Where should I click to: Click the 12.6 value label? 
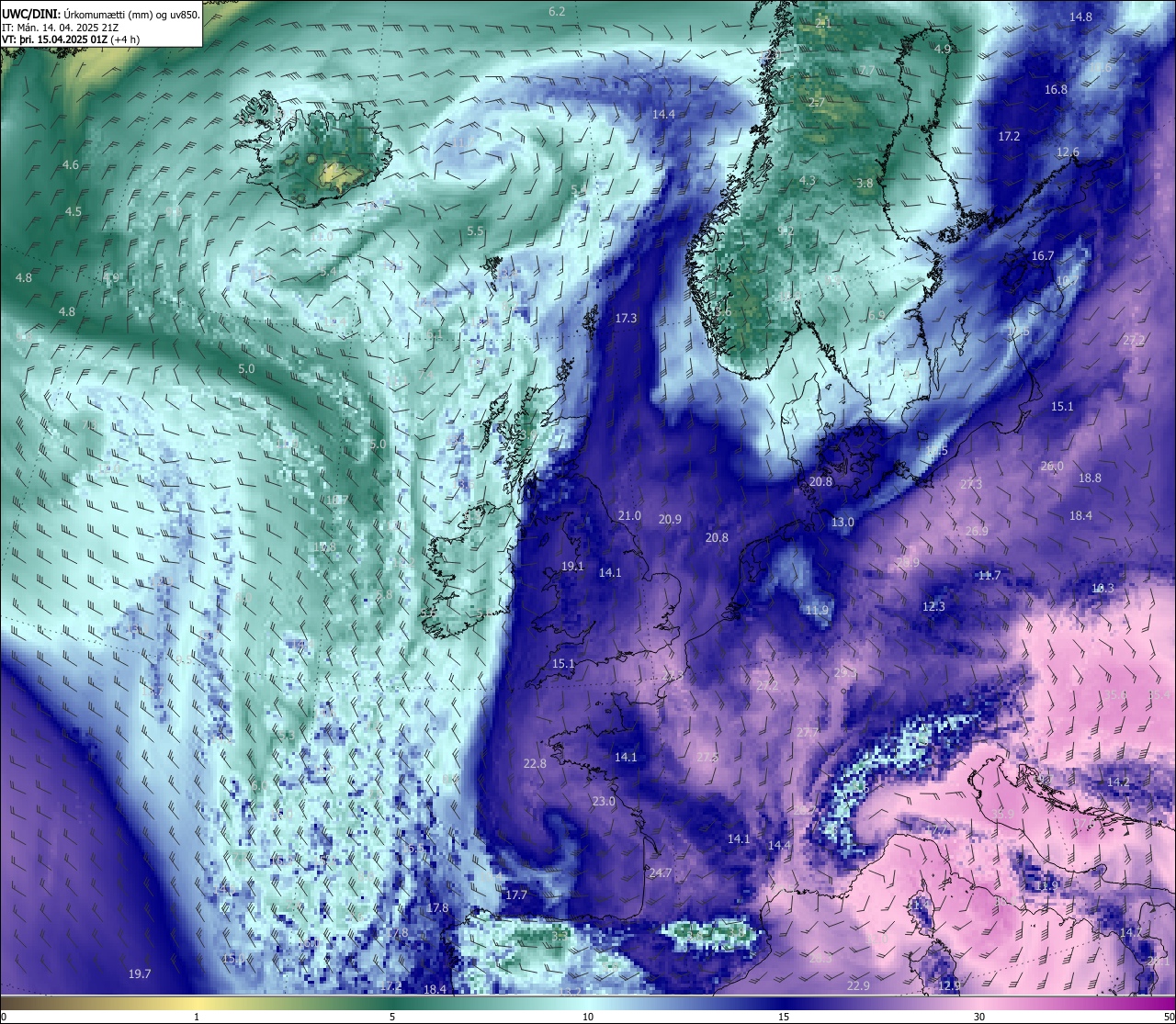[1068, 152]
